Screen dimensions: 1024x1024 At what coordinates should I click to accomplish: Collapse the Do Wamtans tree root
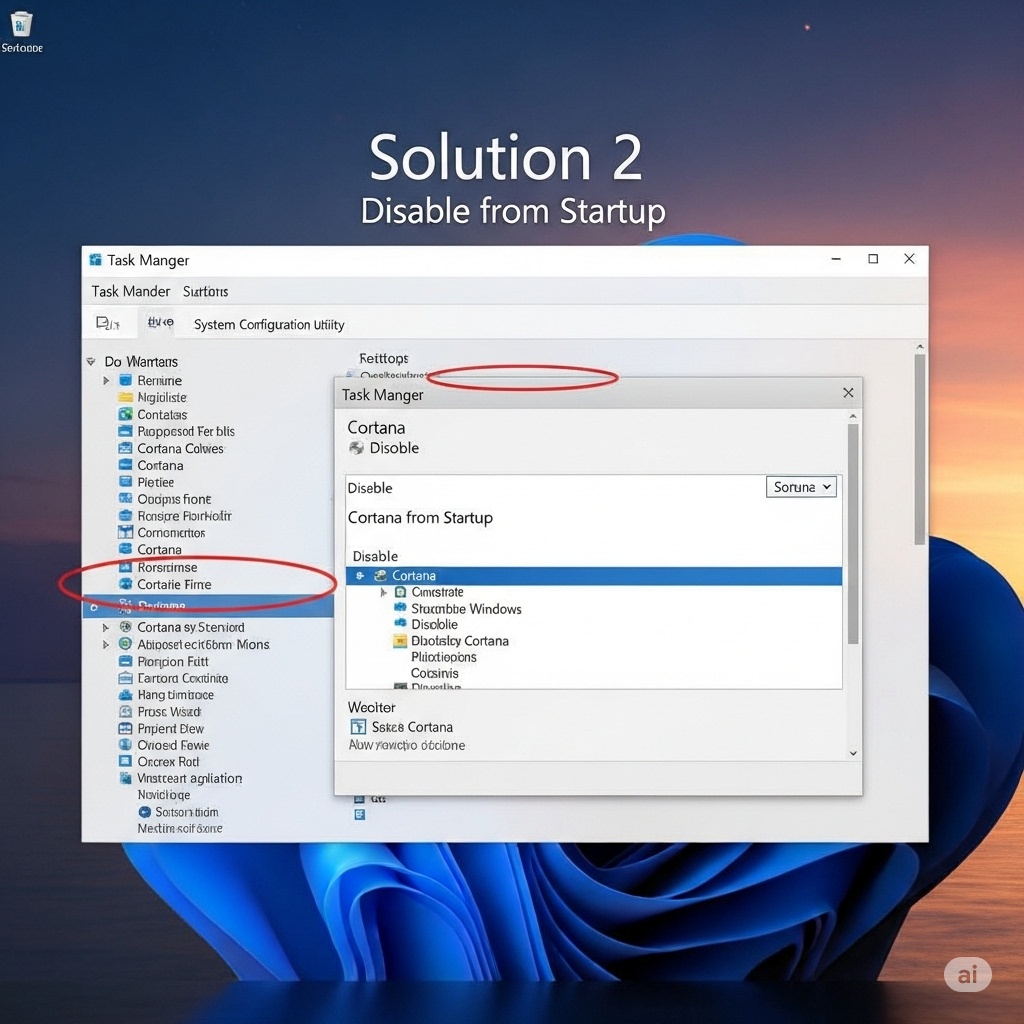[x=91, y=362]
